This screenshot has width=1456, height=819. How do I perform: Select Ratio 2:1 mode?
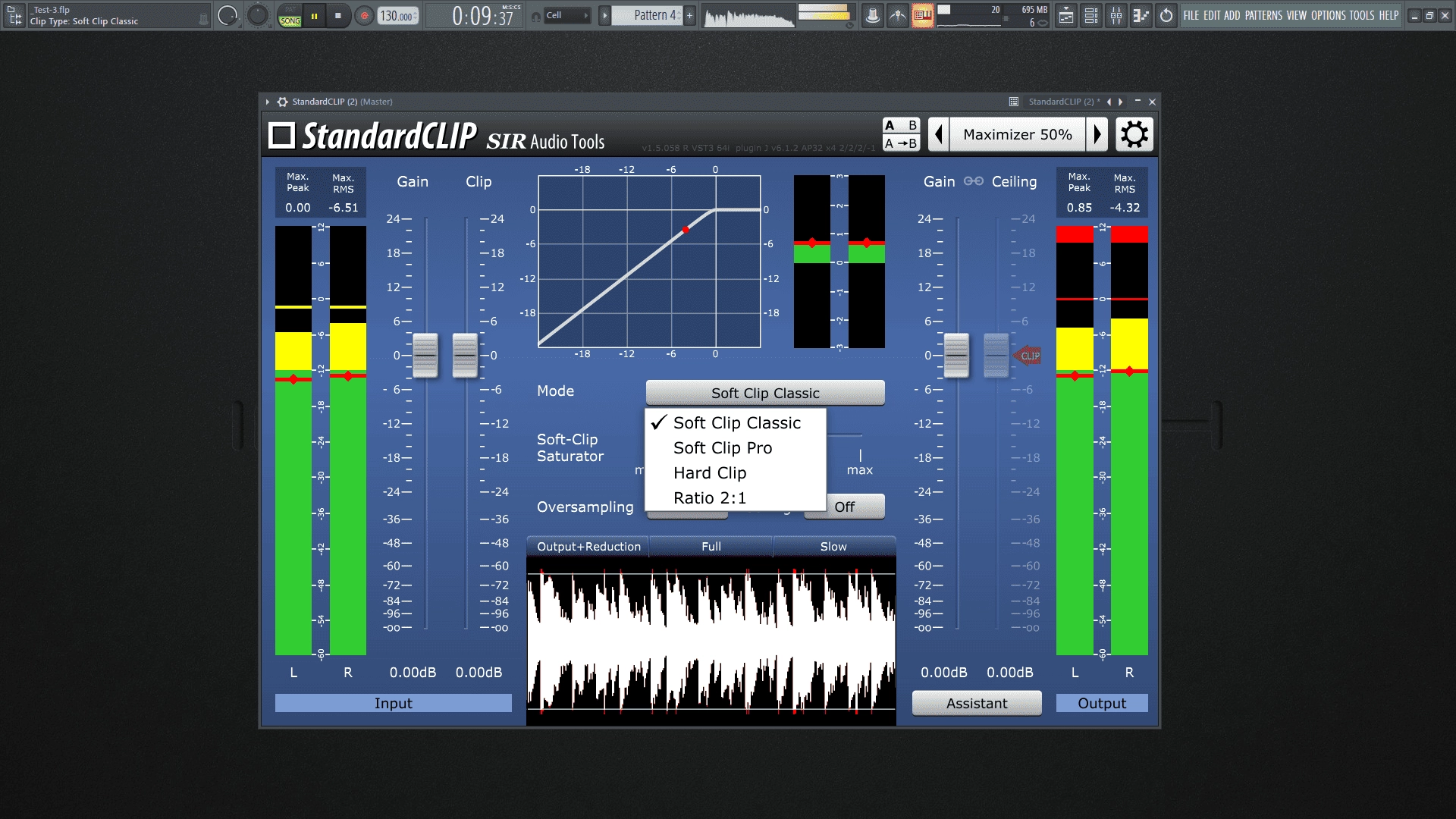[x=736, y=498]
